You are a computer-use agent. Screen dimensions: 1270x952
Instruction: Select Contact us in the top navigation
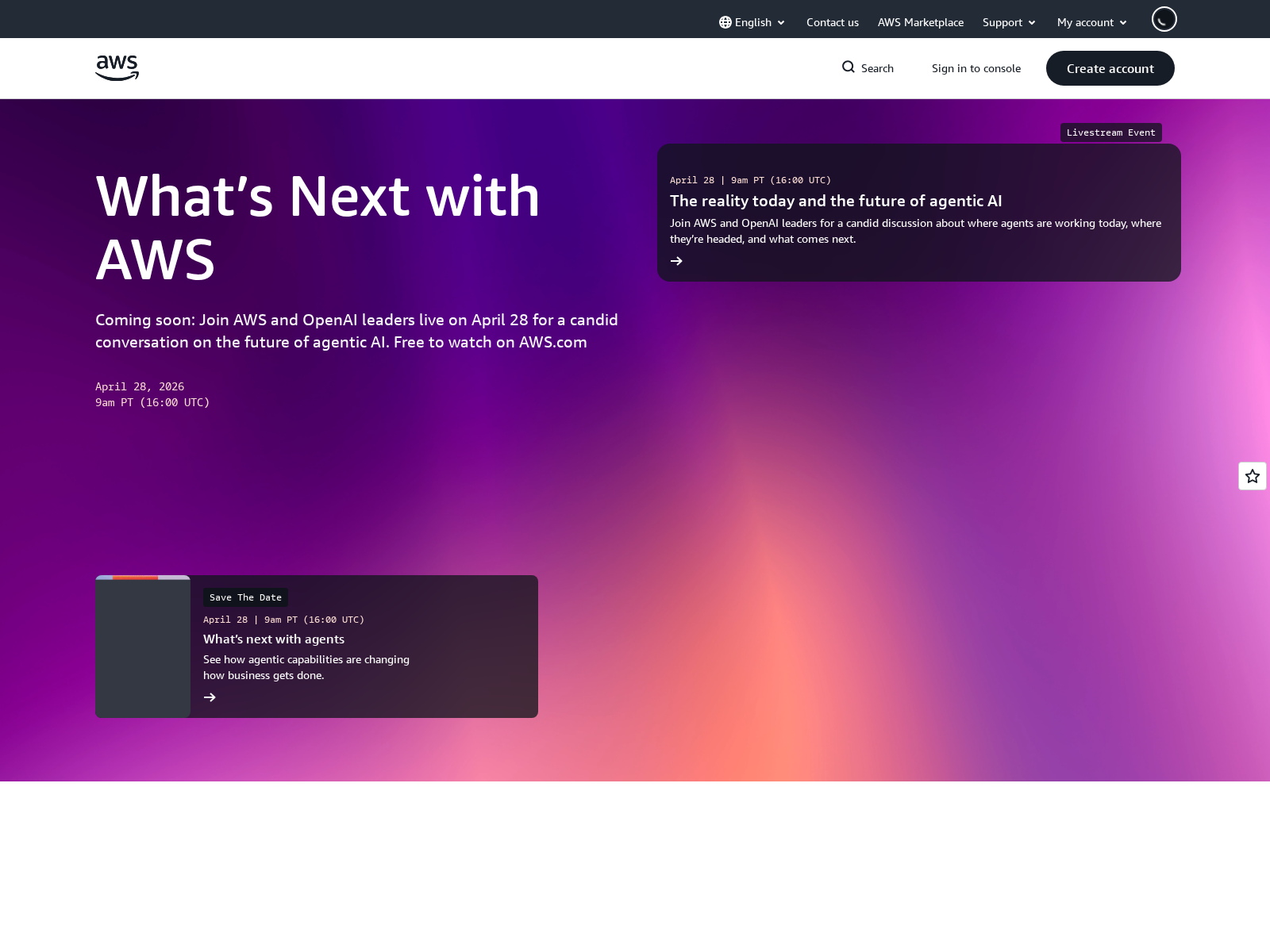point(832,22)
